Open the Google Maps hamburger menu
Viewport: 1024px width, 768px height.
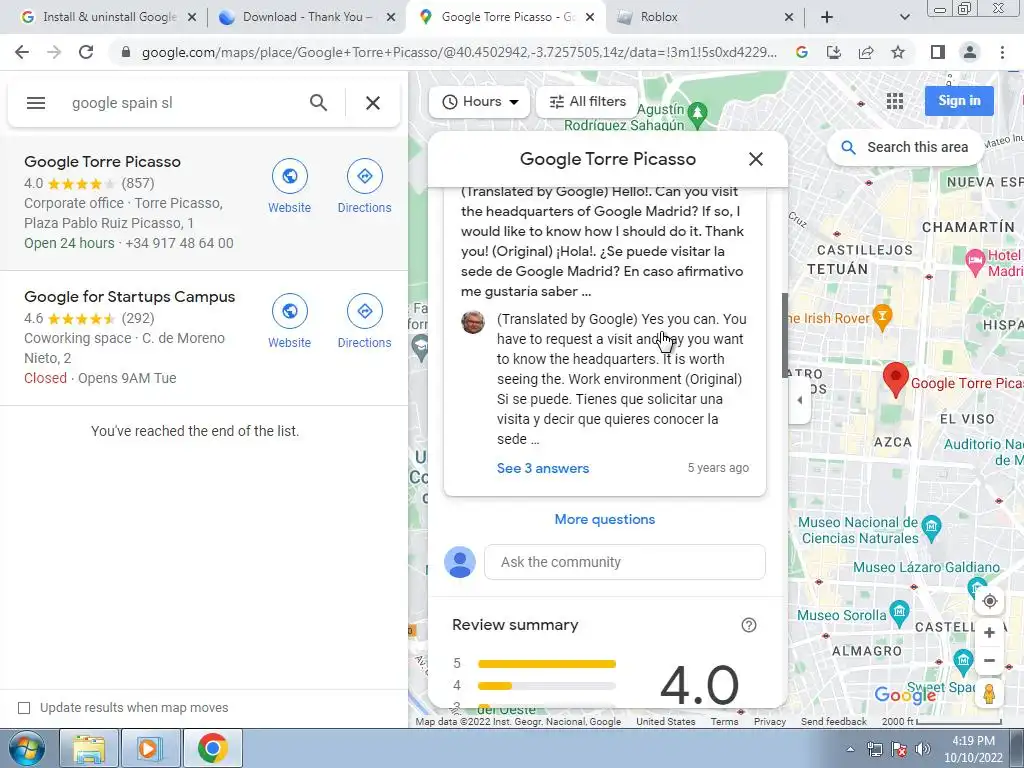[x=36, y=103]
